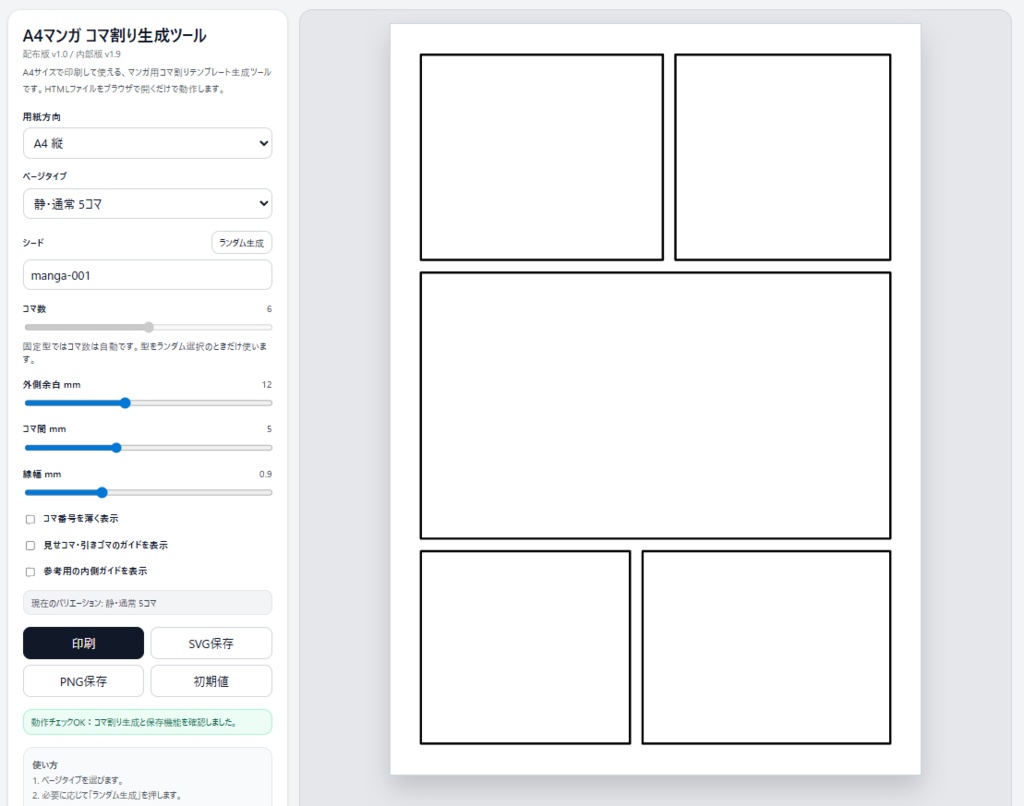Click the コマ数 slider
Viewport: 1024px width, 806px height.
(x=148, y=327)
